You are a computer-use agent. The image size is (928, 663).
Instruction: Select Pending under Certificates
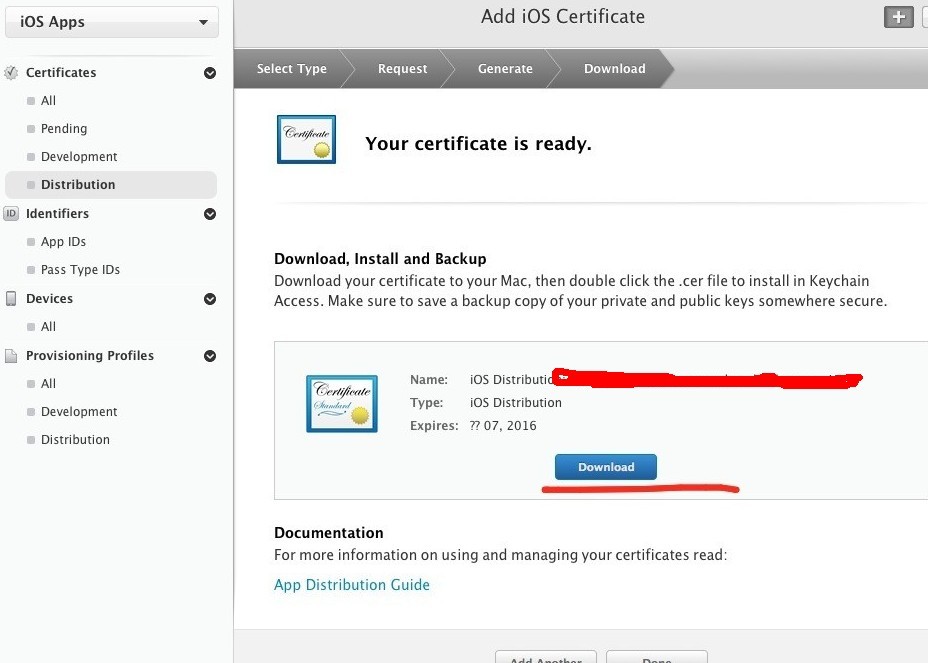tap(64, 128)
